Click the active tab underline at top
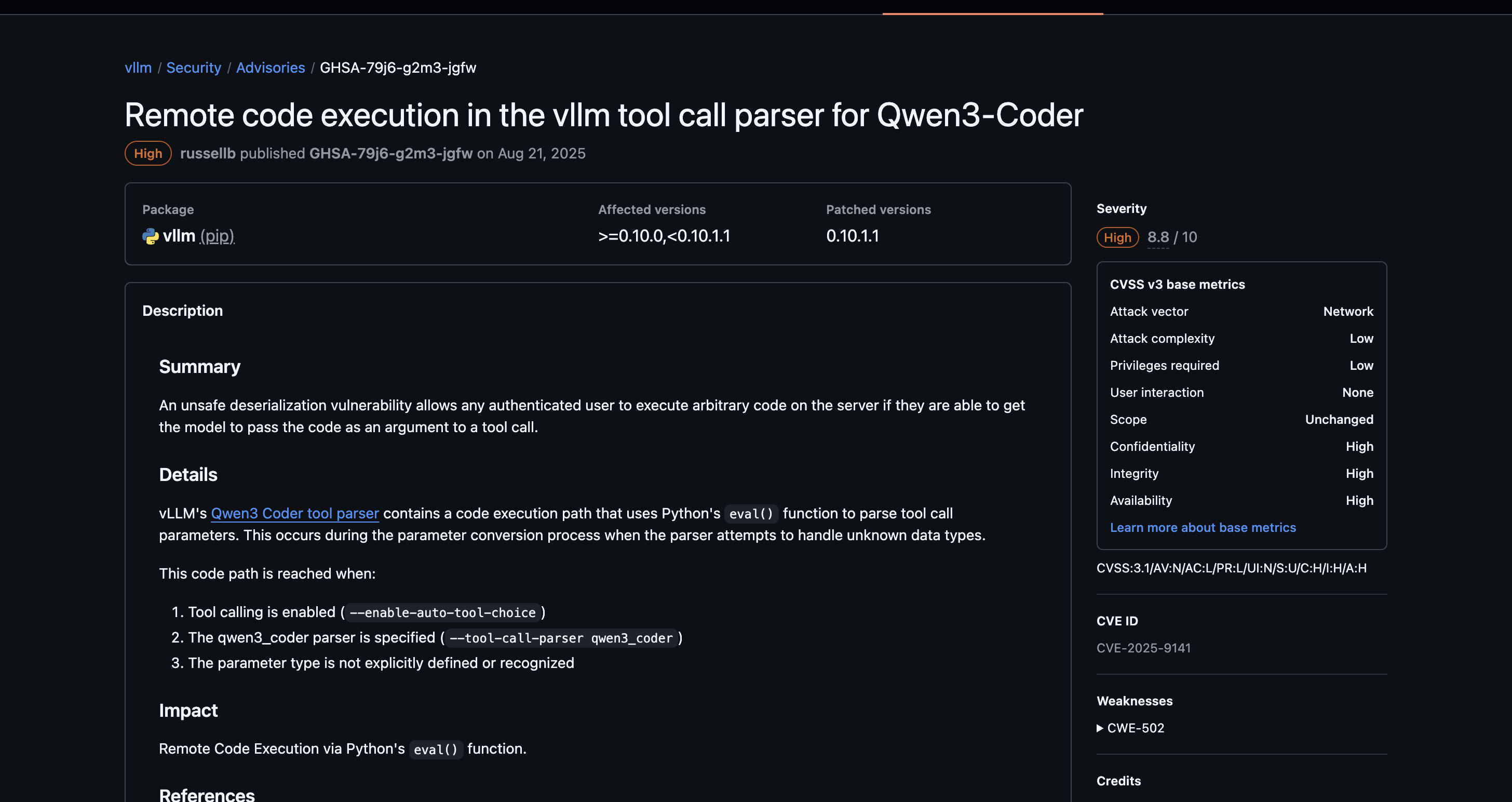The width and height of the screenshot is (1512, 802). pyautogui.click(x=993, y=13)
